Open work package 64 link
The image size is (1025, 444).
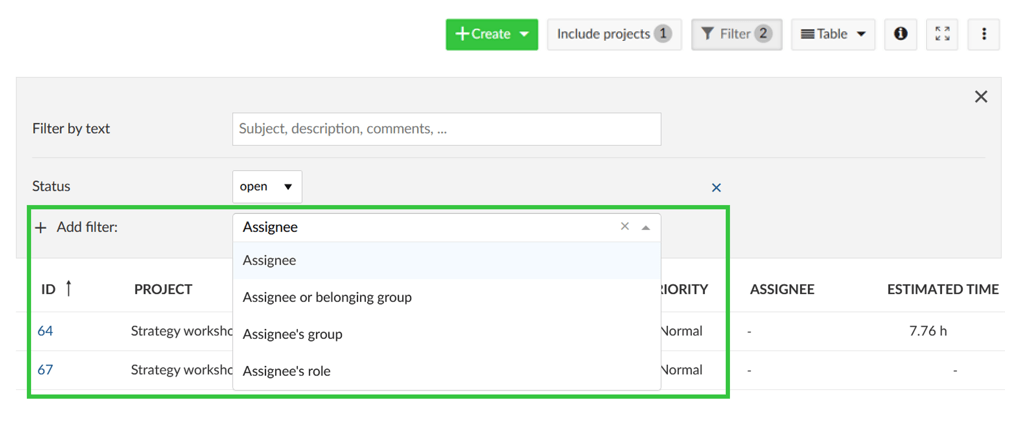(x=45, y=331)
